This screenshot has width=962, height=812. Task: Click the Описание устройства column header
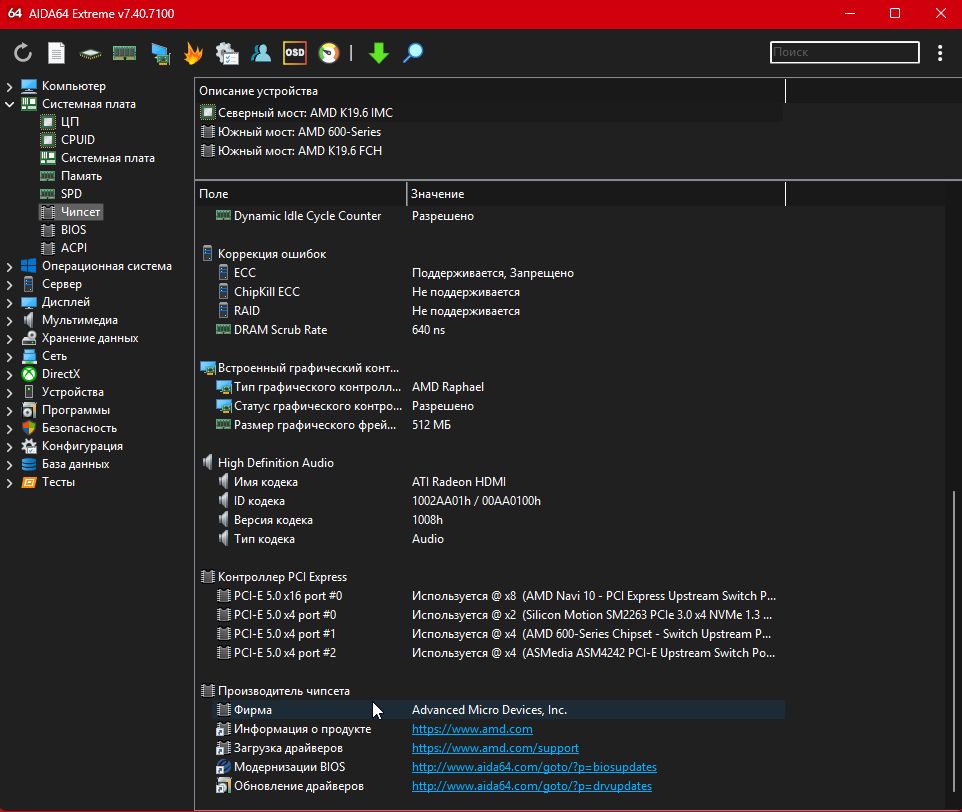coord(490,91)
